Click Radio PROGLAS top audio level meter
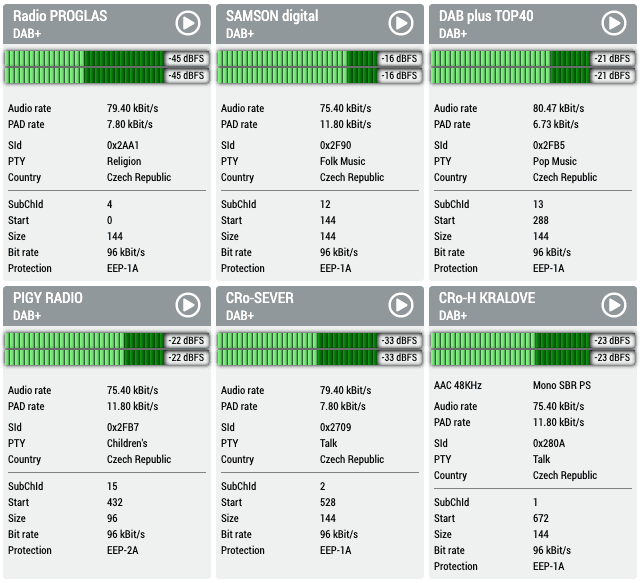The width and height of the screenshot is (641, 583). [107, 58]
